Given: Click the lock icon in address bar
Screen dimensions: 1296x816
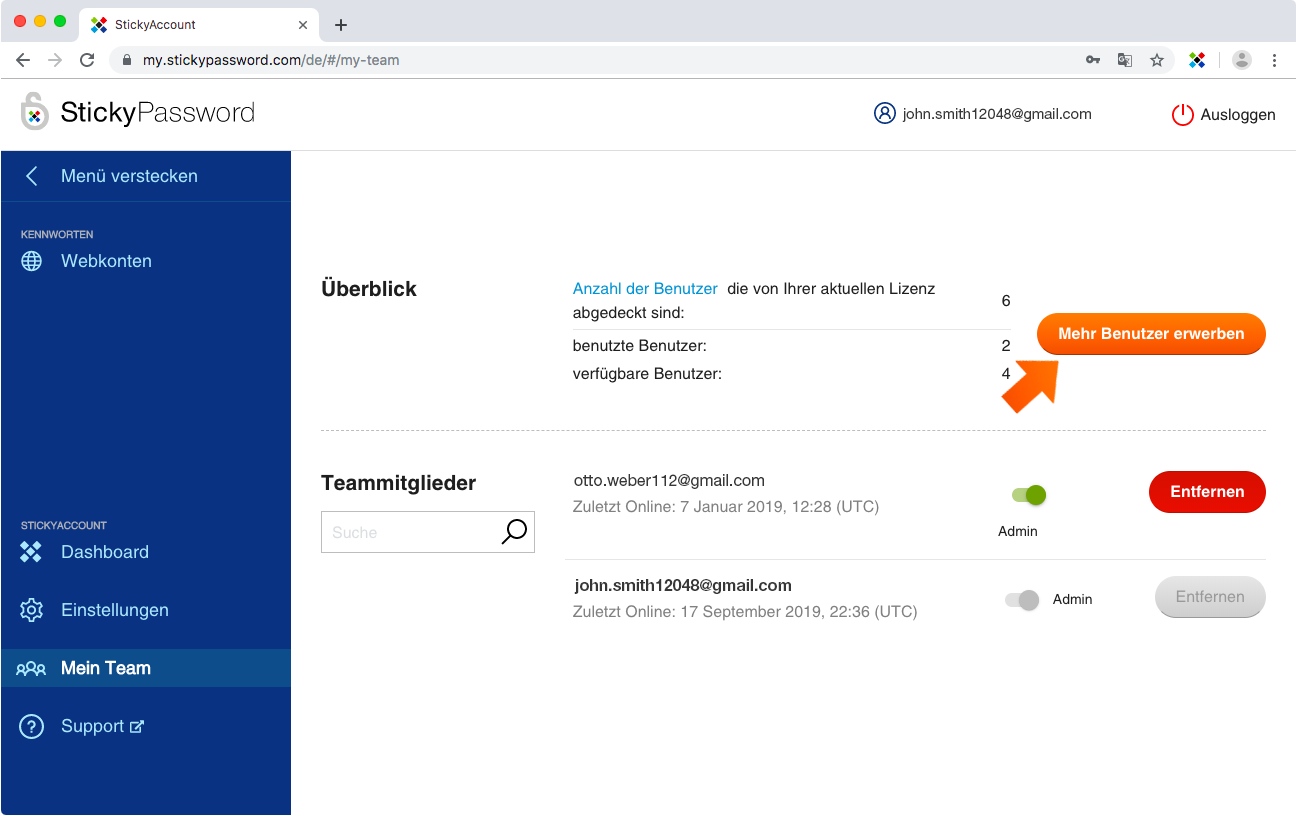Looking at the screenshot, I should pyautogui.click(x=127, y=60).
